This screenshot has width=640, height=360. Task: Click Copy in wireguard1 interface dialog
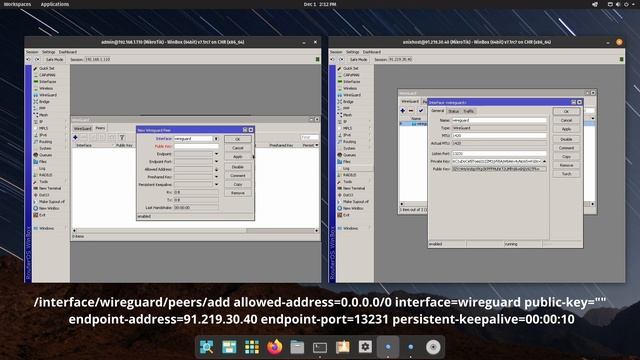pos(566,156)
